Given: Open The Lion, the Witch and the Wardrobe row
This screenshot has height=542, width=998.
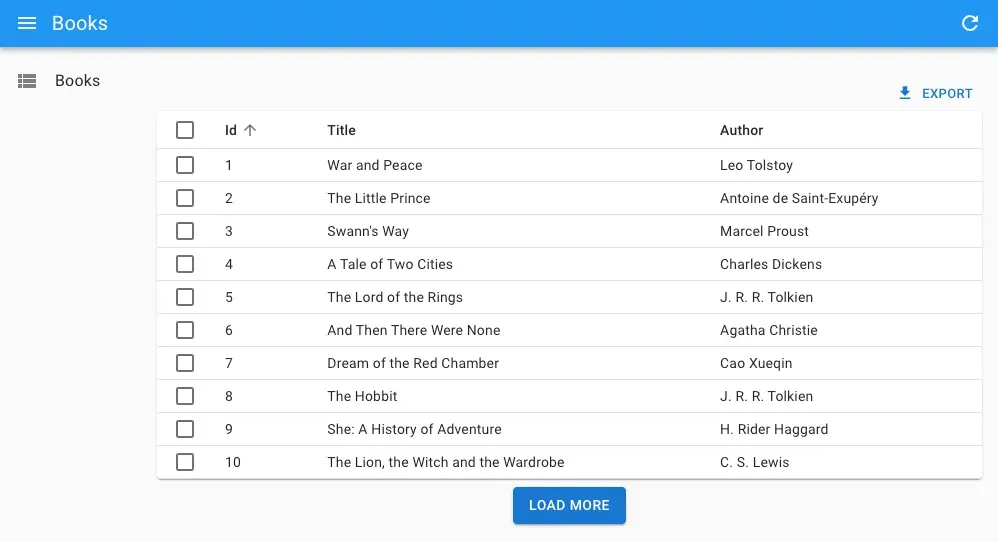Looking at the screenshot, I should tap(445, 462).
